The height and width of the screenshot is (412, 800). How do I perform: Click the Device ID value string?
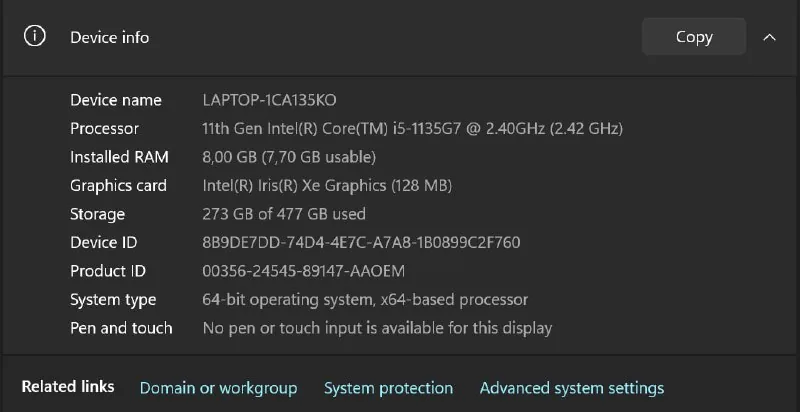click(361, 242)
